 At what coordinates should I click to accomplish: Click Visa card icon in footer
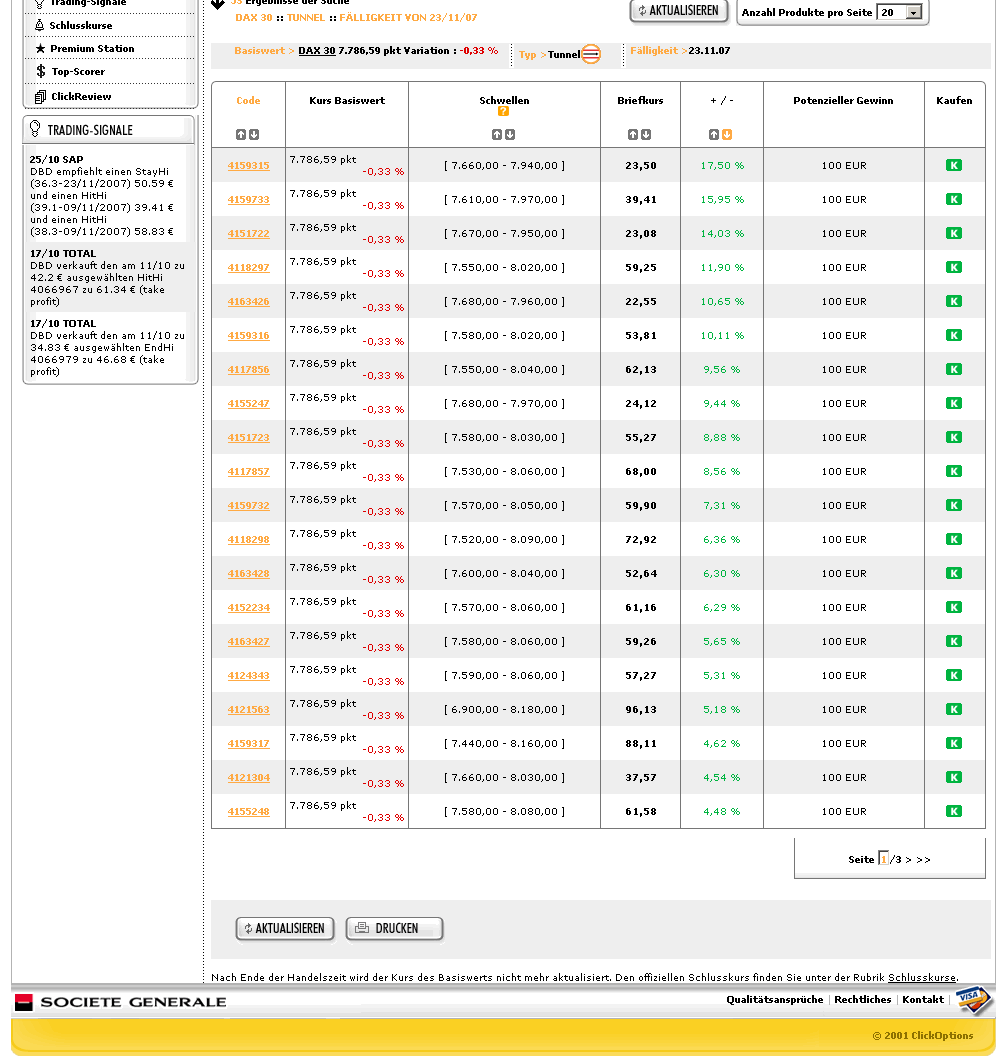pyautogui.click(x=973, y=1000)
